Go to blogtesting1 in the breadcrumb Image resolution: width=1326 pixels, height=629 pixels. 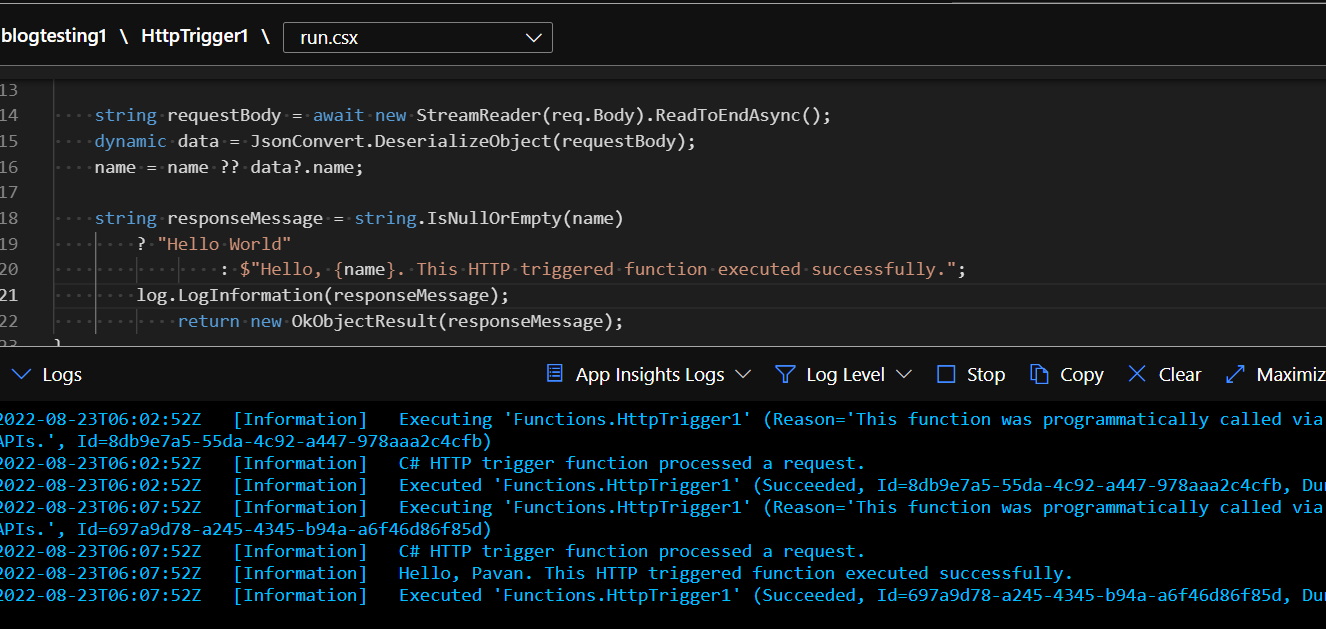click(53, 37)
